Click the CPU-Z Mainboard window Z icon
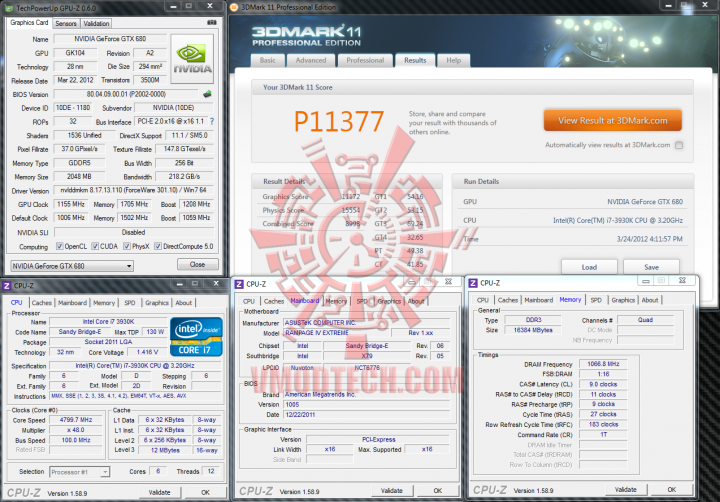The height and width of the screenshot is (502, 720). pos(239,284)
